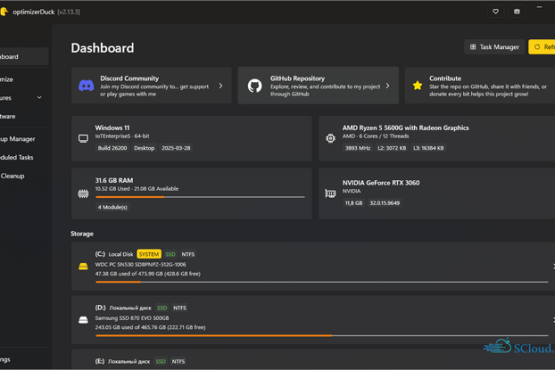Click the optimizerDuck duck logo
Image resolution: width=555 pixels, height=370 pixels.
pyautogui.click(x=4, y=12)
